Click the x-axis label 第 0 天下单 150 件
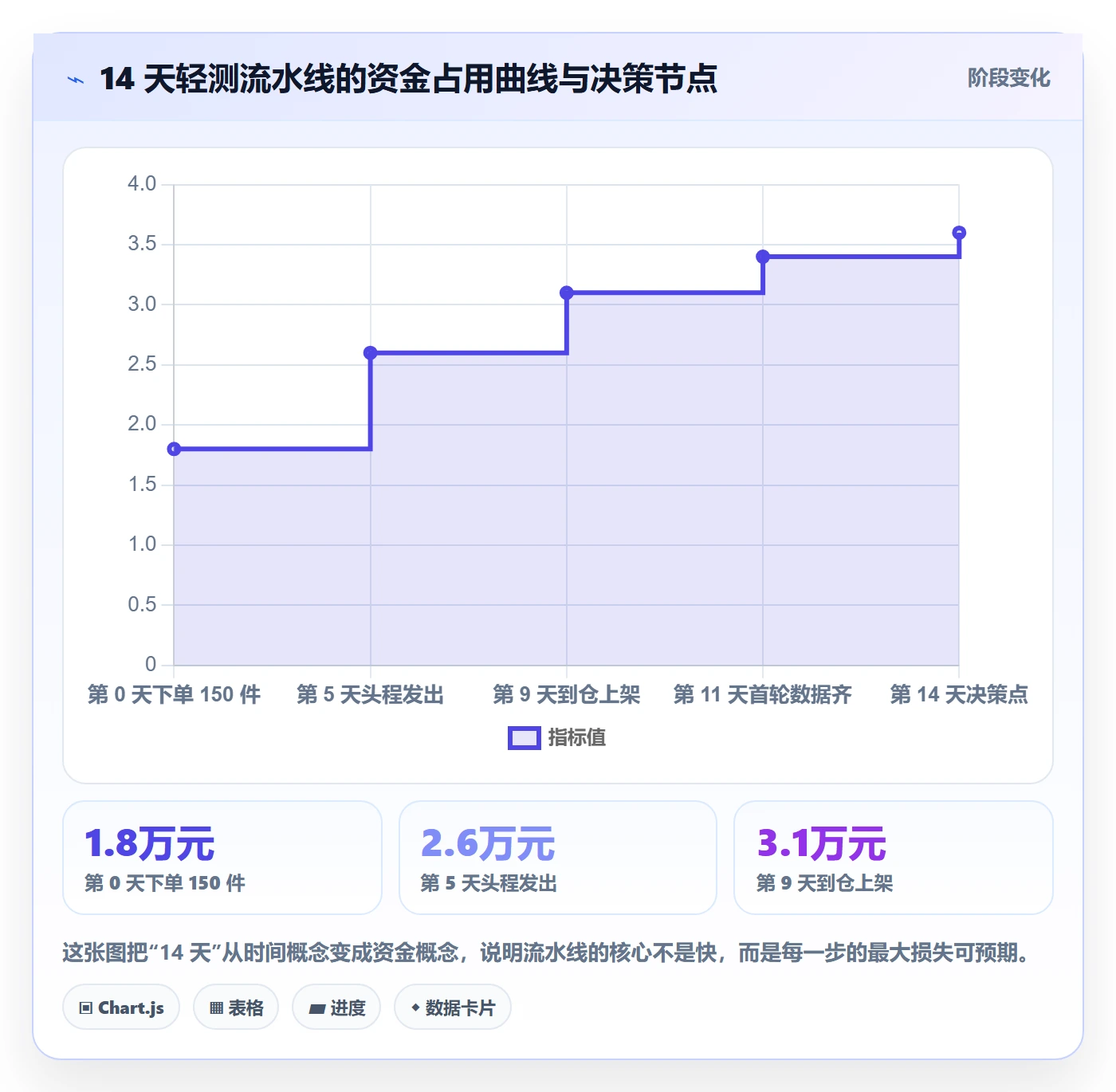This screenshot has height=1092, width=1116. [x=174, y=694]
